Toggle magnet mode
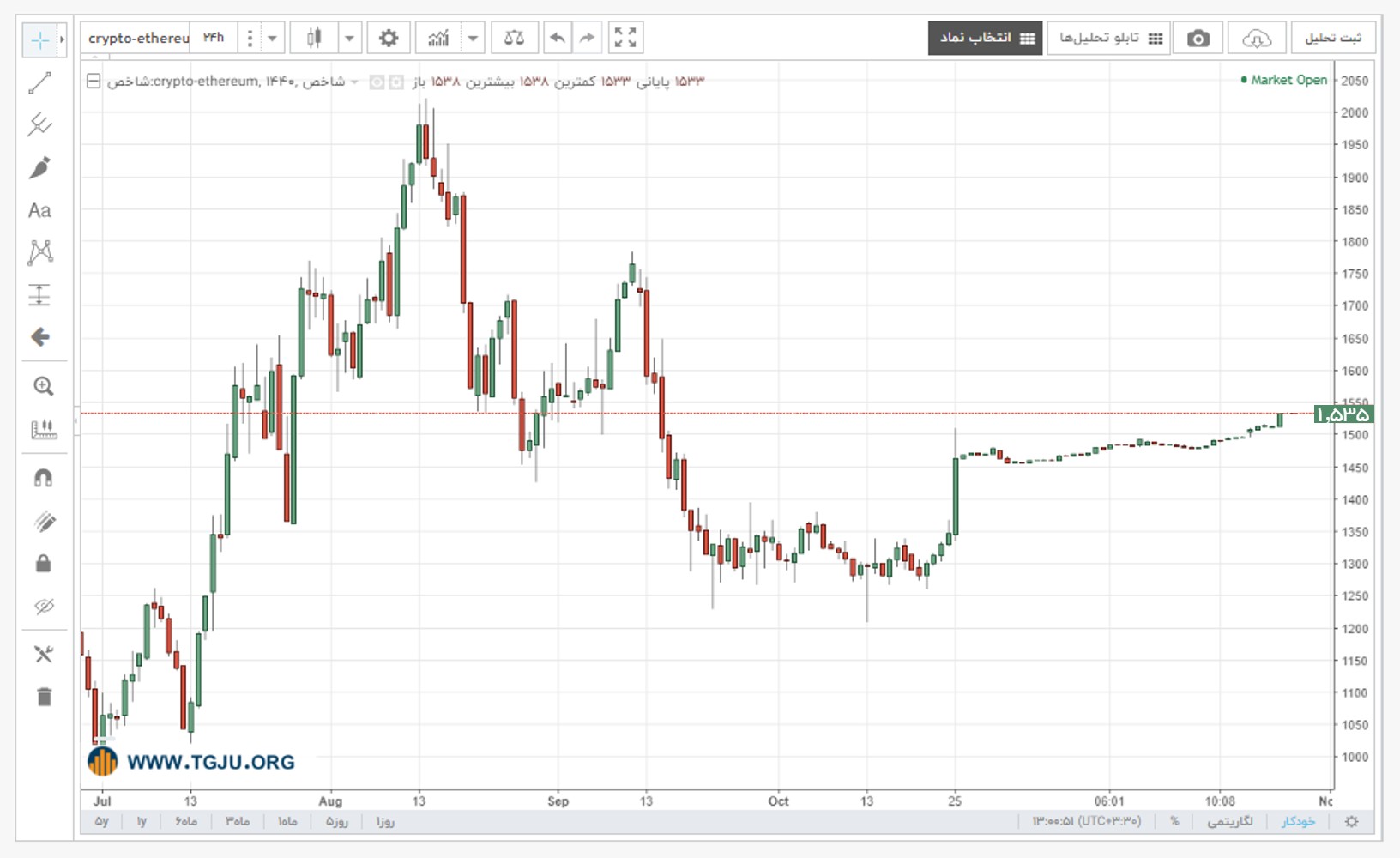1400x858 pixels. point(43,478)
